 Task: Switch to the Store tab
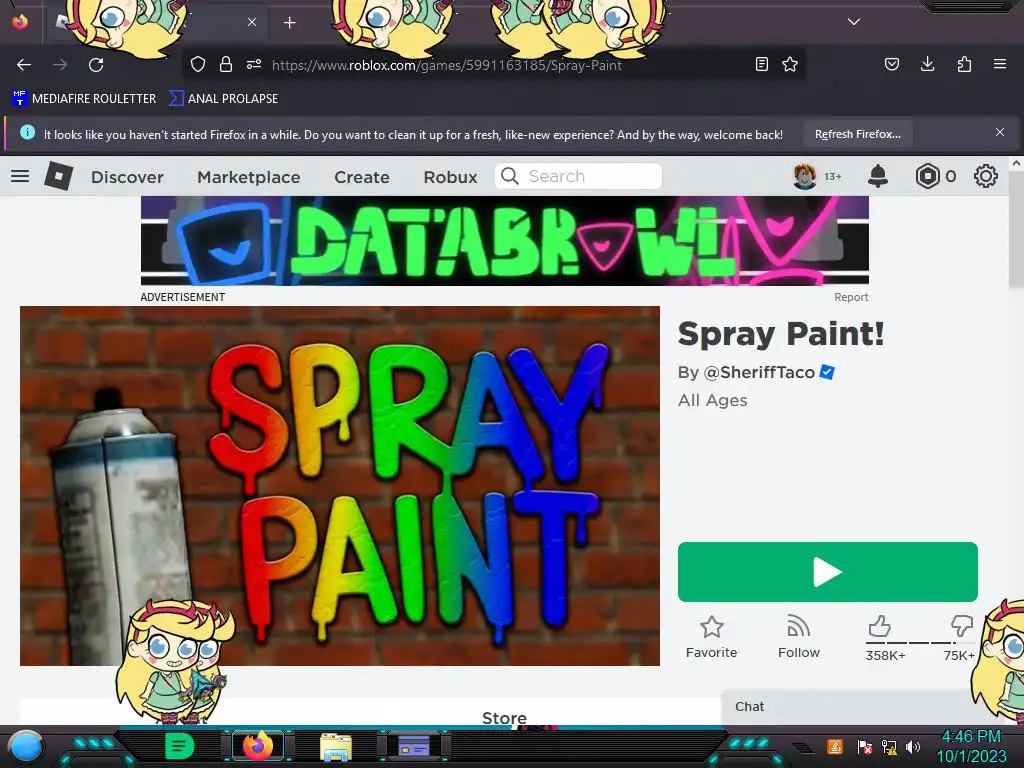click(504, 718)
